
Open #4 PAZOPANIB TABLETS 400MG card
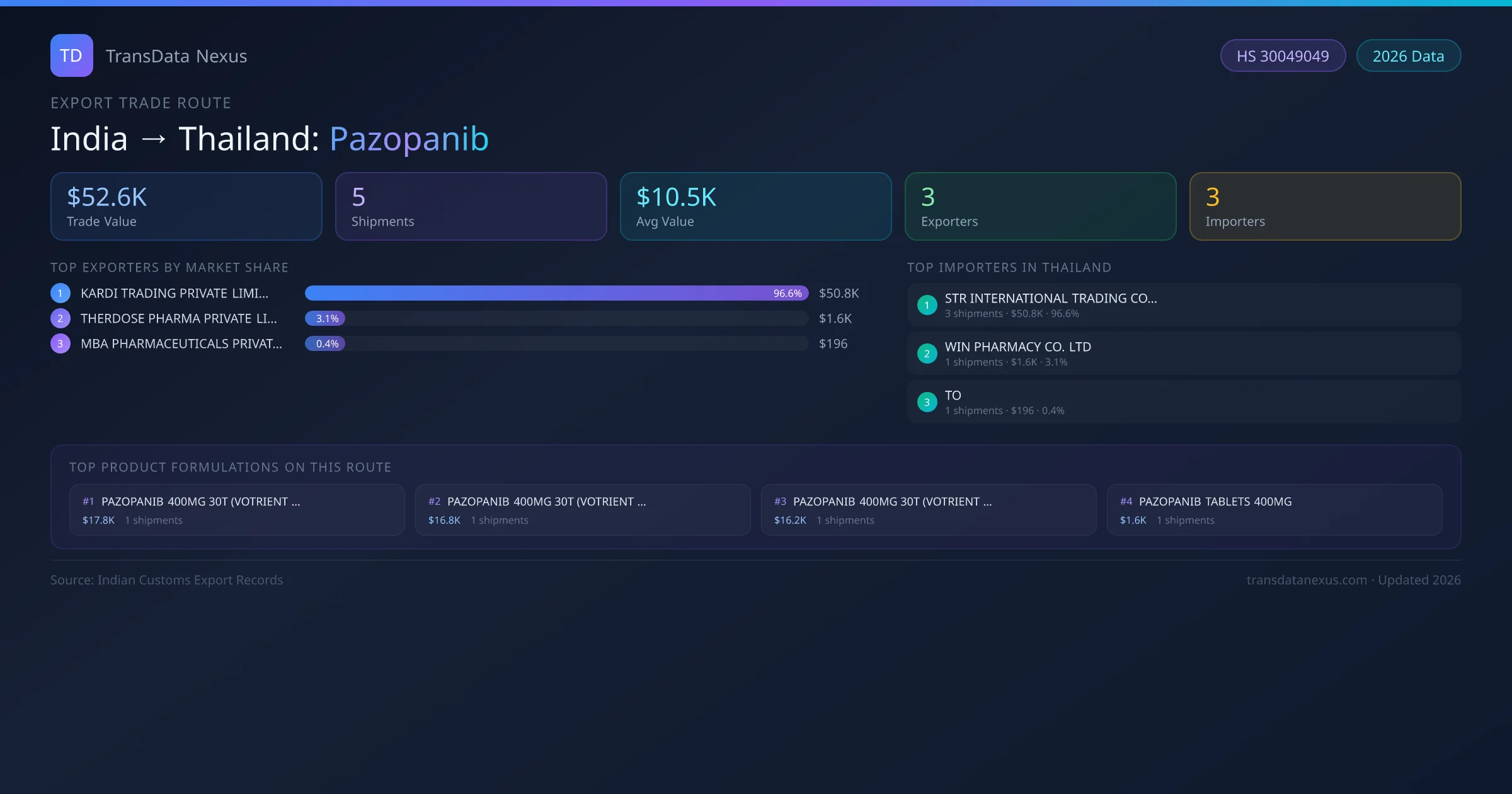(x=1274, y=510)
